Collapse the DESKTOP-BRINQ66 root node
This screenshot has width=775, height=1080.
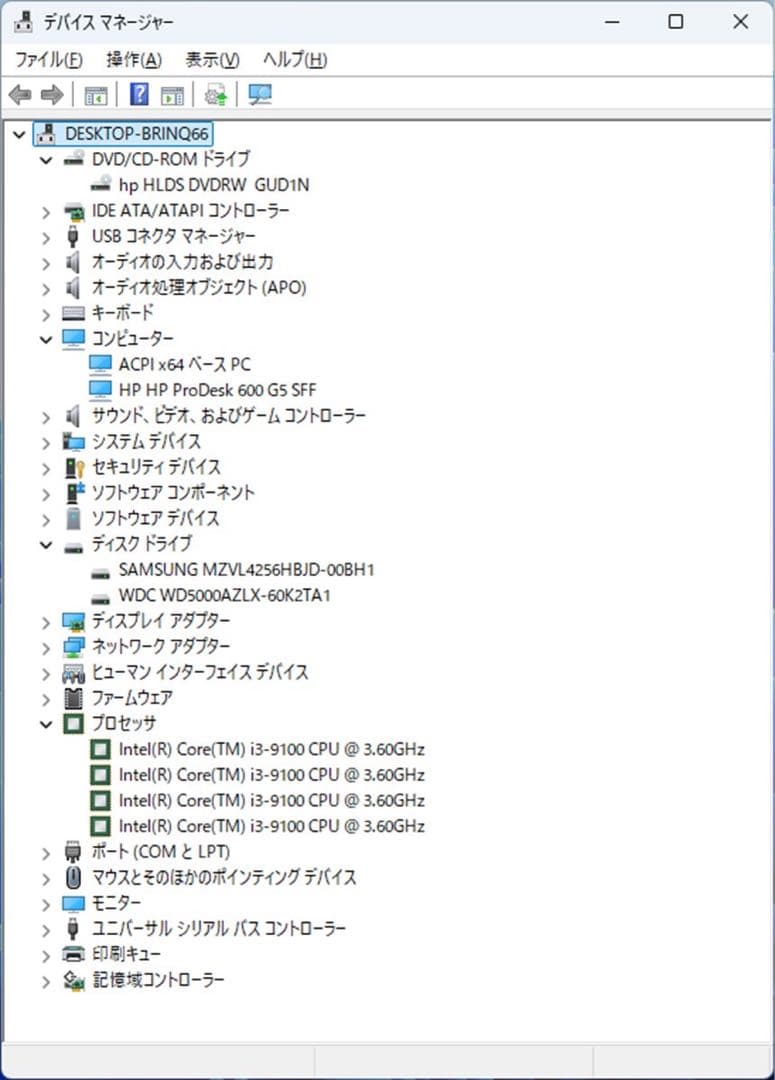(19, 134)
